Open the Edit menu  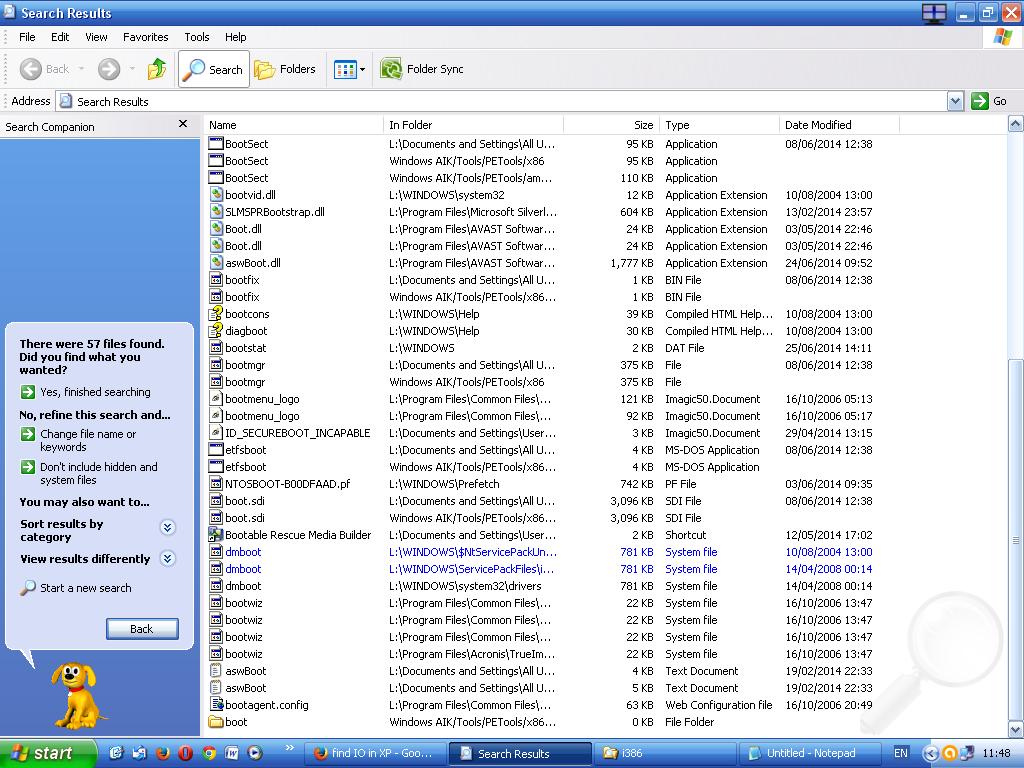(60, 37)
